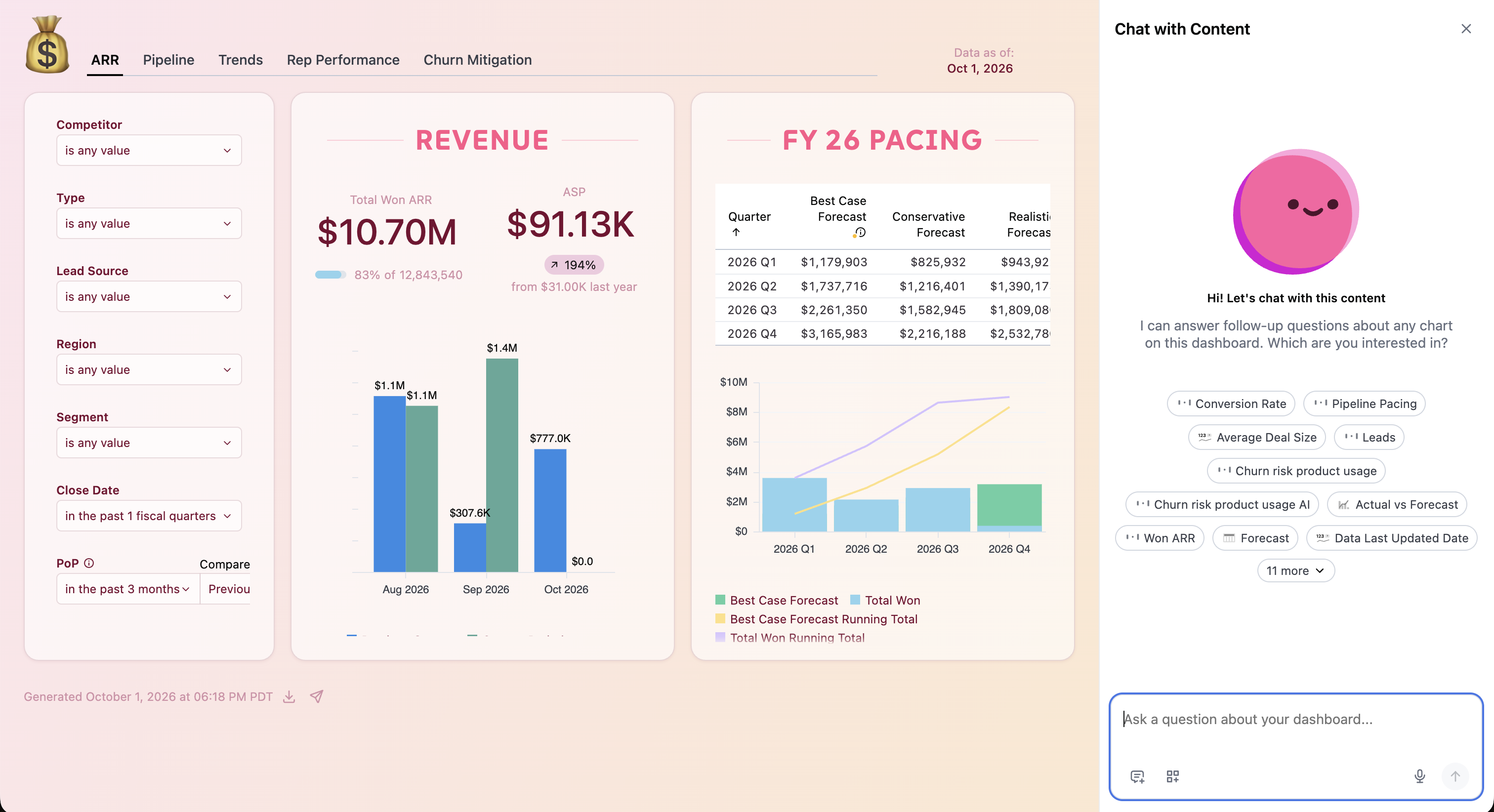Toggle Total Won Running Total legend swatch
Screen dimensions: 1494x812
pyautogui.click(x=720, y=637)
